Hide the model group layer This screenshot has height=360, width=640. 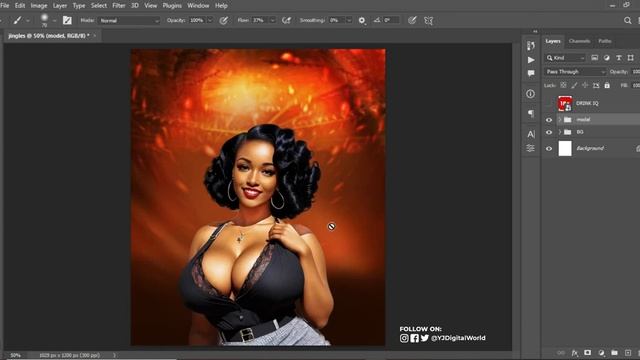549,120
